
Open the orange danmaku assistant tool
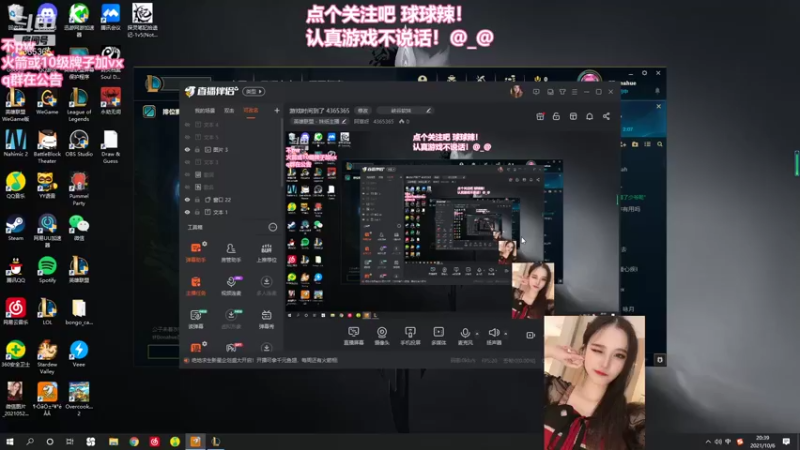click(196, 252)
